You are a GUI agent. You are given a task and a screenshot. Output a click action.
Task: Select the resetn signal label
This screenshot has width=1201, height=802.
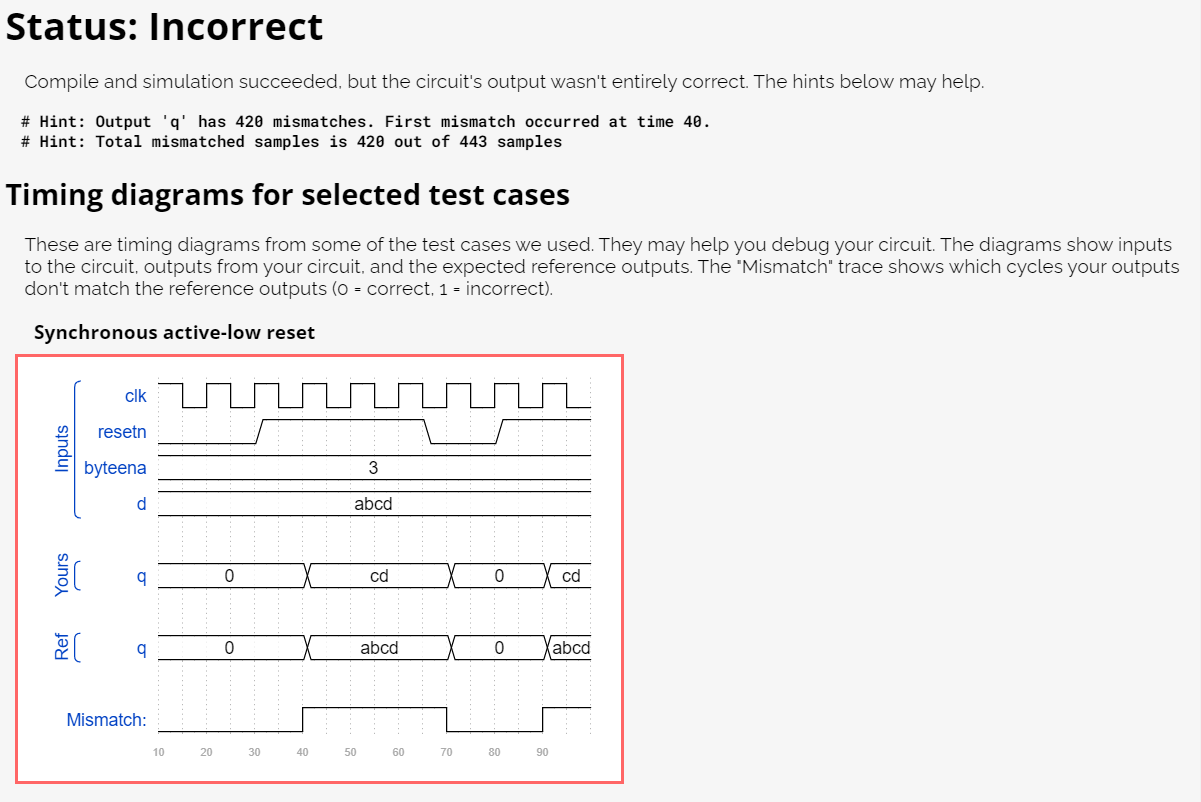click(122, 432)
